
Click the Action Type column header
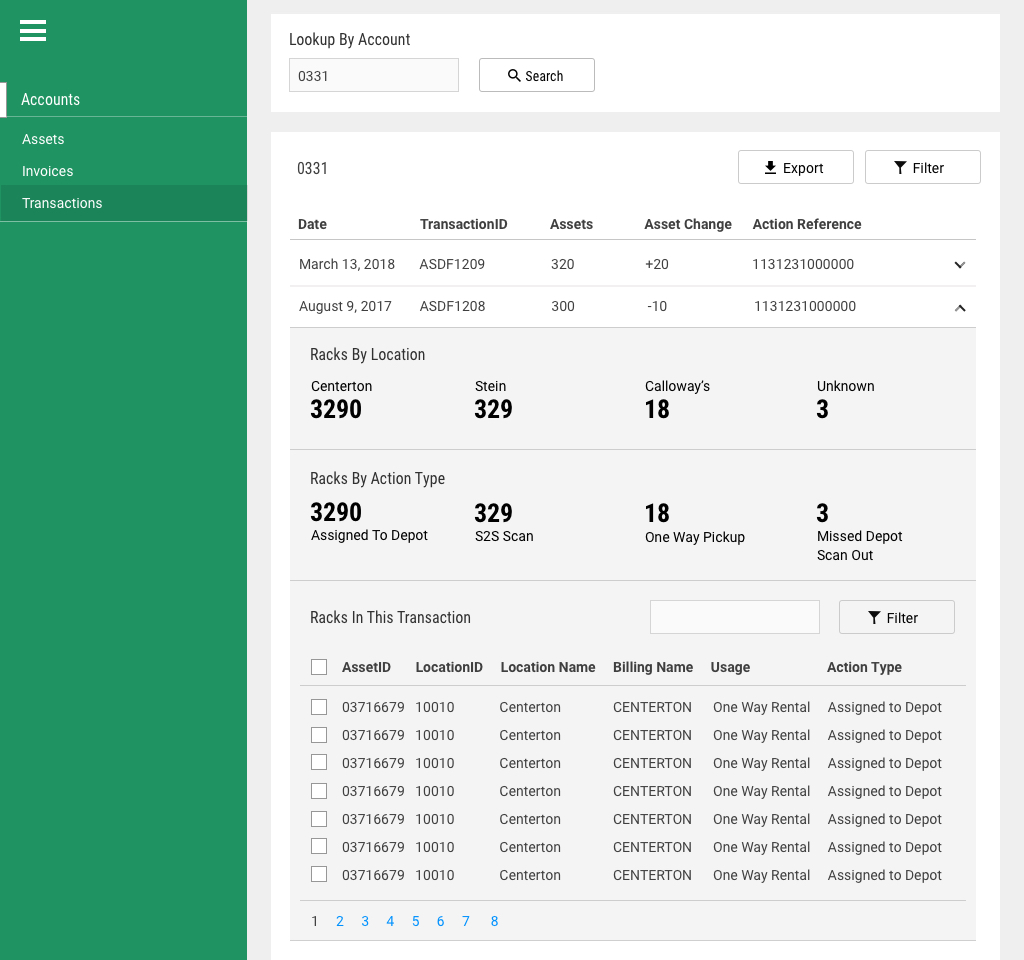[x=864, y=667]
